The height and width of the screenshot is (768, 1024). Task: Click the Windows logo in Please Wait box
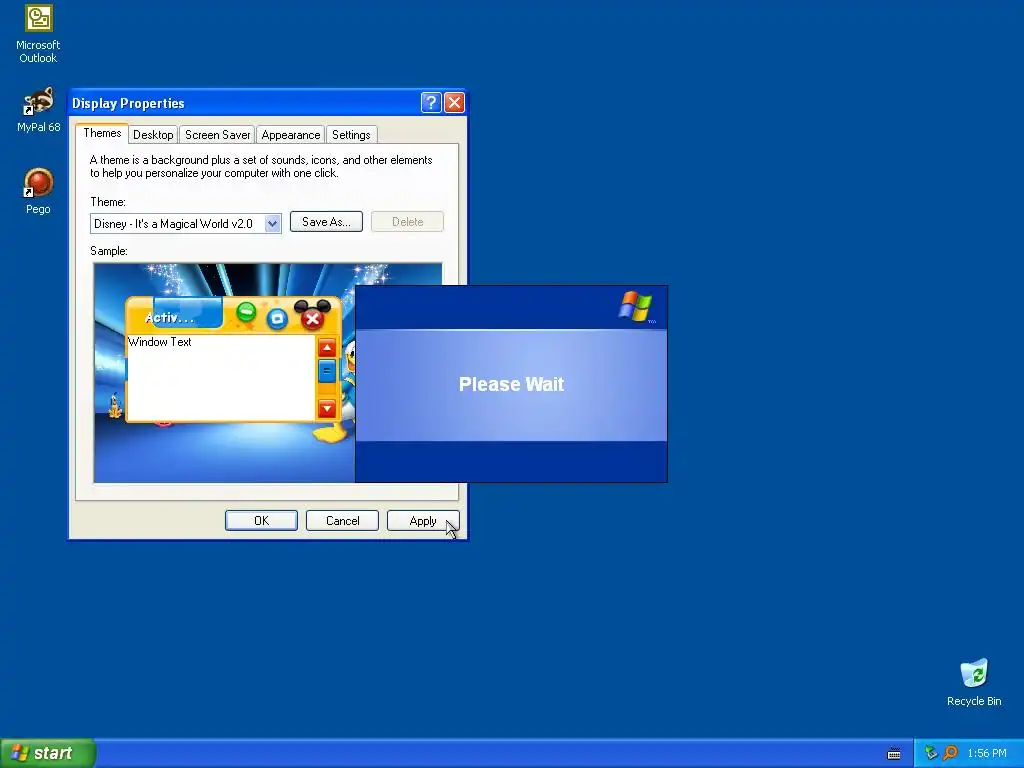click(x=635, y=306)
